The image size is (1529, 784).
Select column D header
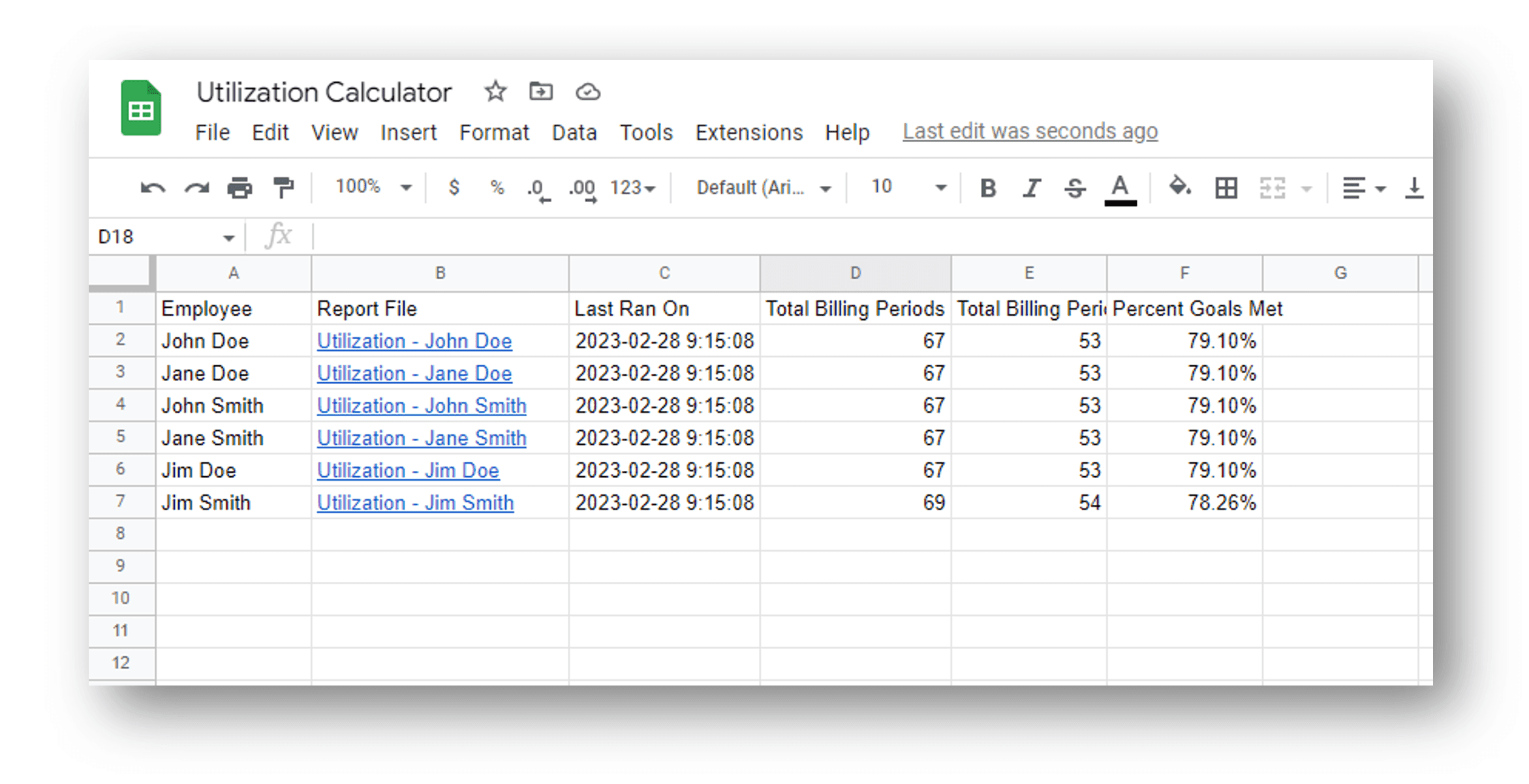coord(856,273)
